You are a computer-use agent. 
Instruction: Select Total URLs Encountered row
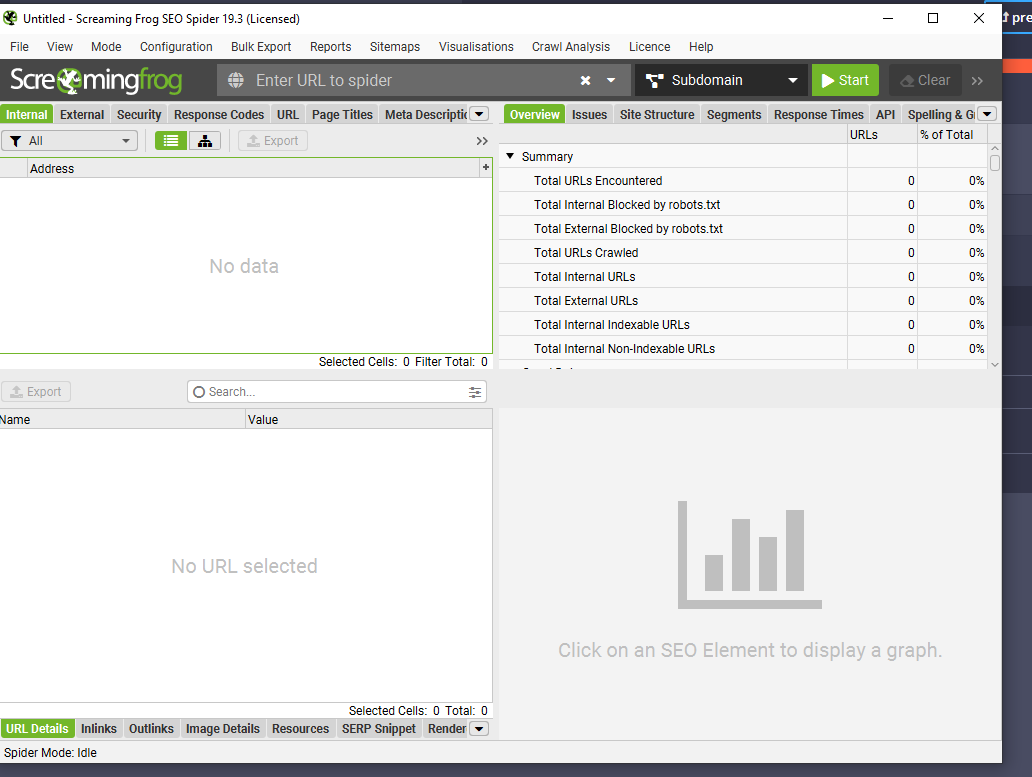click(744, 180)
